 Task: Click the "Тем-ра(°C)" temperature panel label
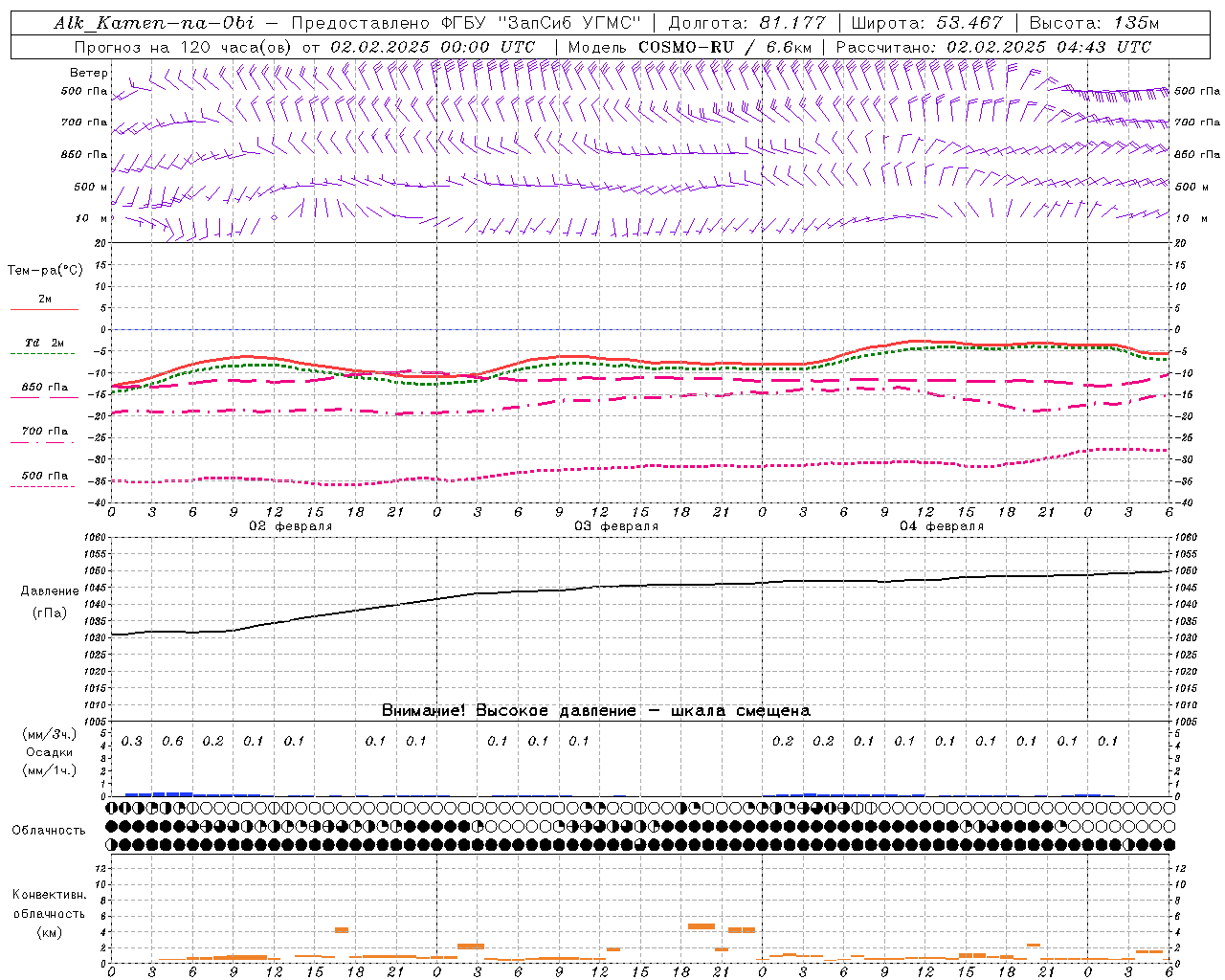tap(45, 271)
